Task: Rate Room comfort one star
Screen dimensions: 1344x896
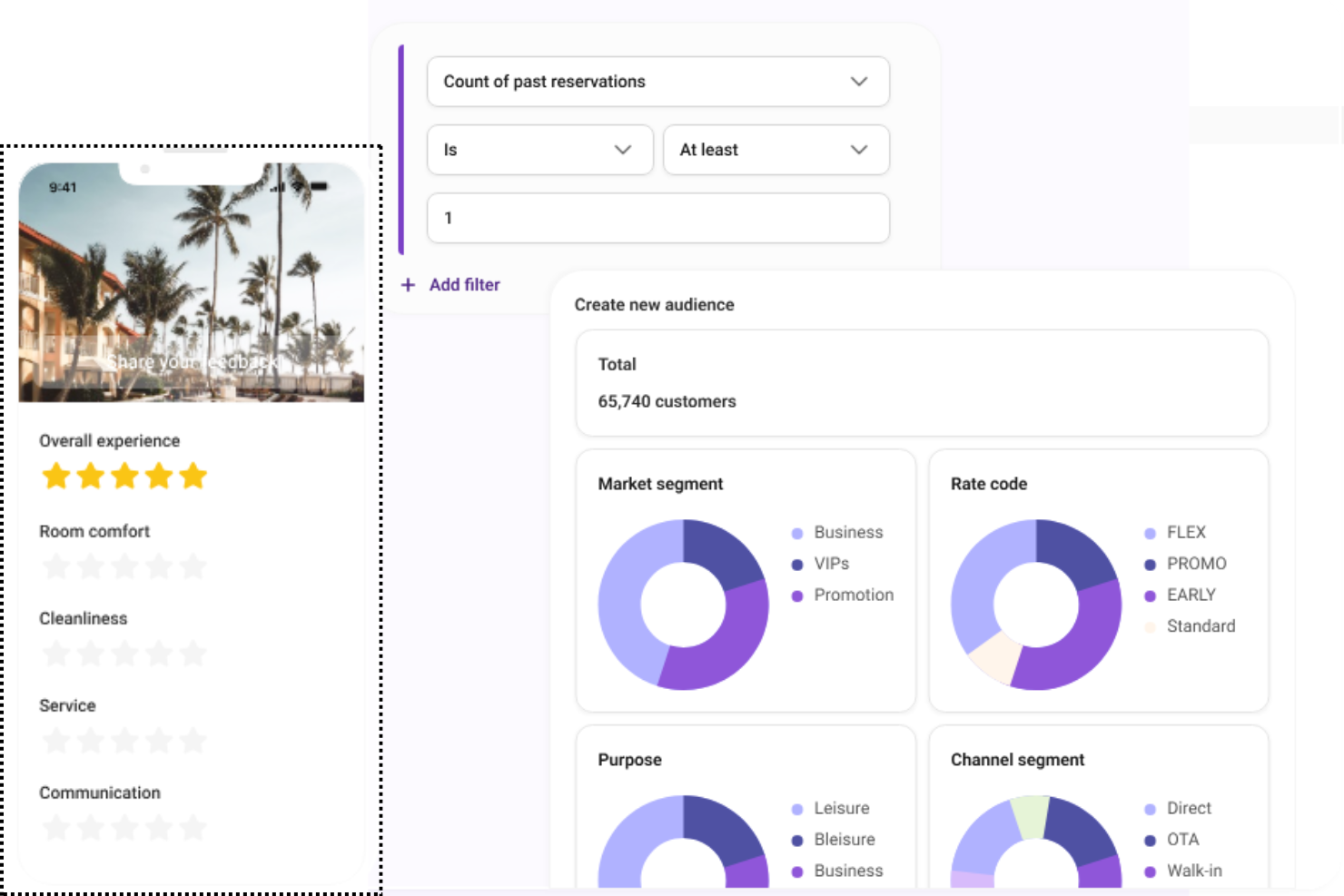Action: point(56,566)
